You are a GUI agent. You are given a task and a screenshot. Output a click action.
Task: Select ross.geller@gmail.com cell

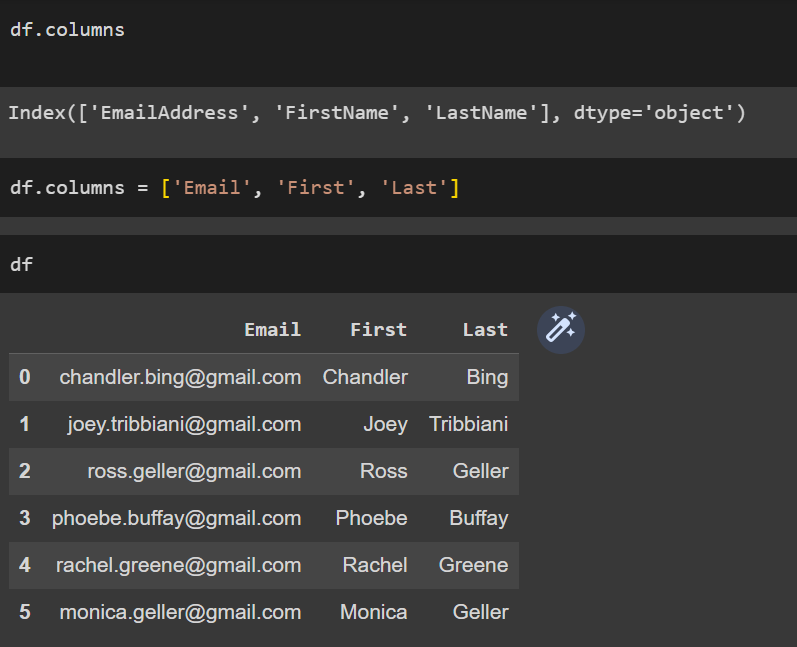194,471
